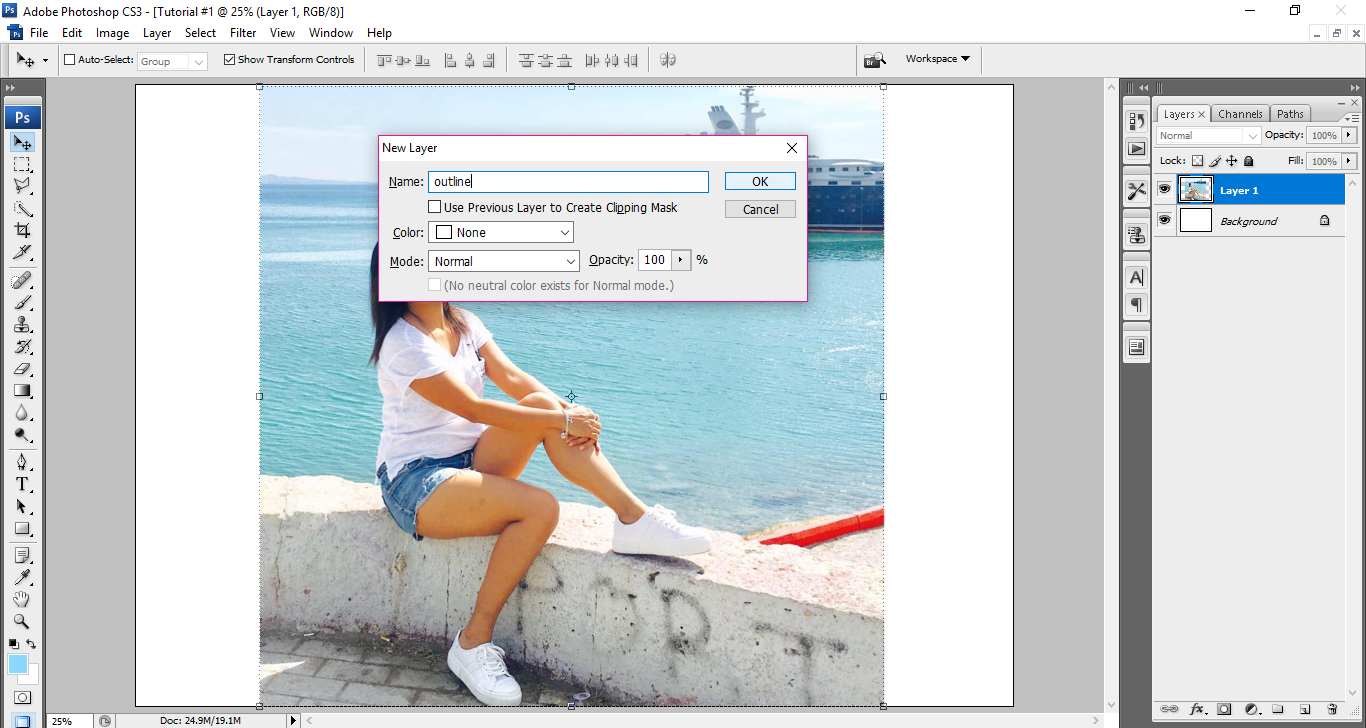Select the Eraser tool

[x=22, y=369]
